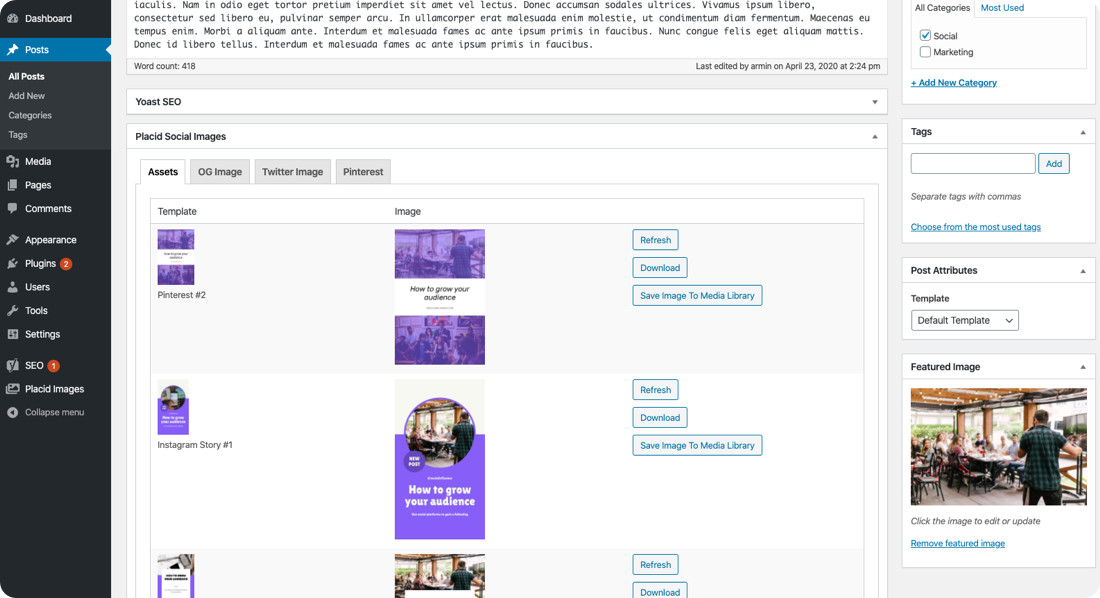The width and height of the screenshot is (1100, 598).
Task: Collapse the Tags panel arrow
Action: (1082, 133)
